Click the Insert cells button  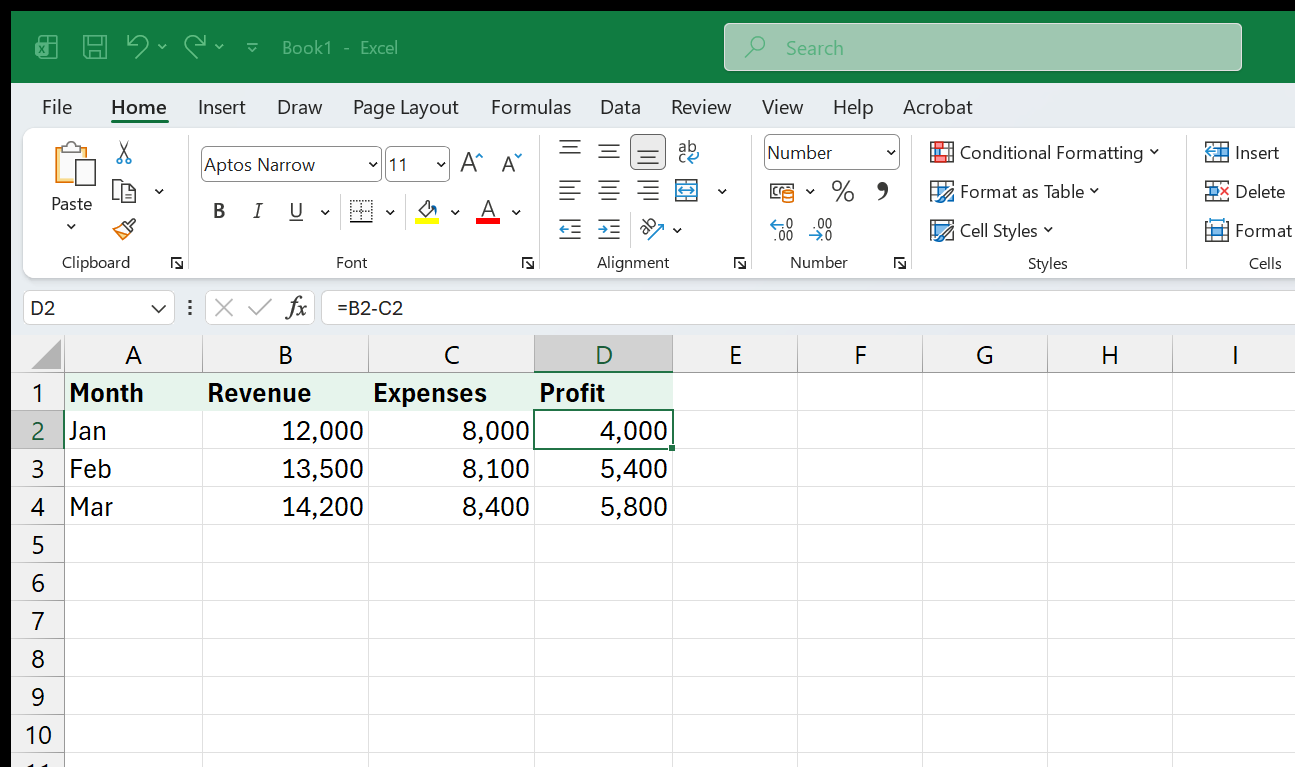pyautogui.click(x=1242, y=152)
